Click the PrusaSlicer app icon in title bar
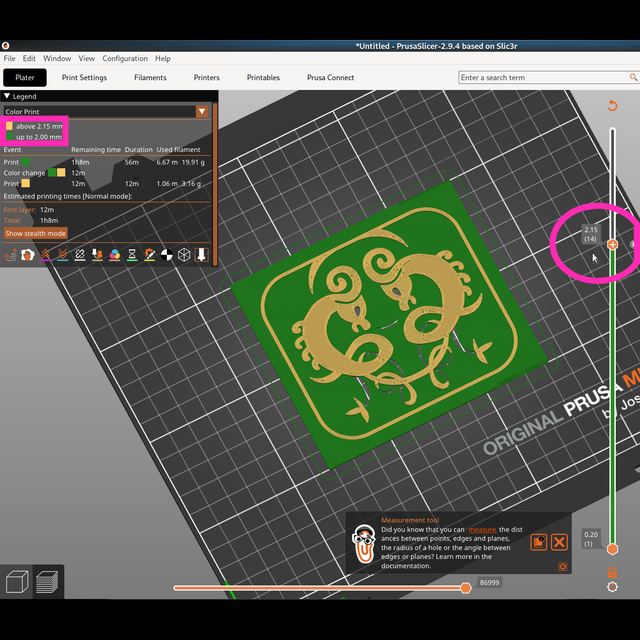Screen dimensions: 640x640 point(5,46)
